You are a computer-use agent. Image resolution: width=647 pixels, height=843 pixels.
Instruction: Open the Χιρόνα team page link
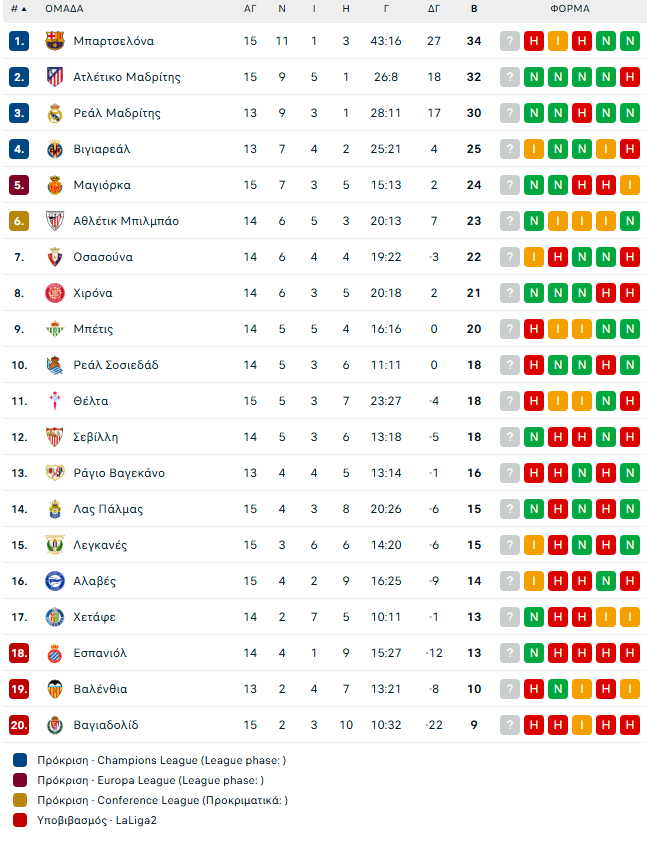tap(93, 293)
